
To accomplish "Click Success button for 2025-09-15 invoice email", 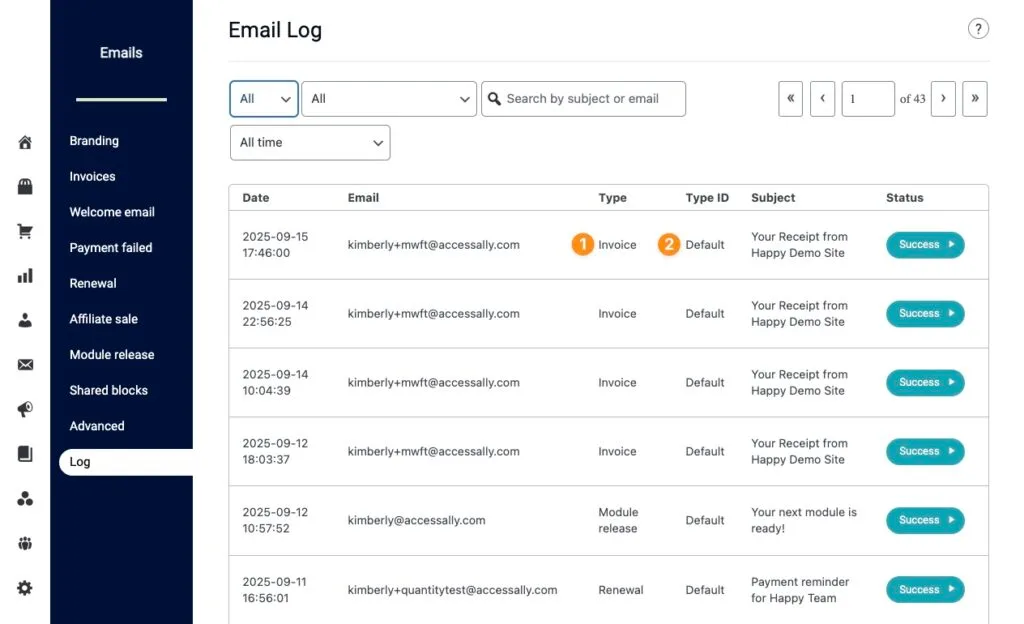I will (925, 245).
